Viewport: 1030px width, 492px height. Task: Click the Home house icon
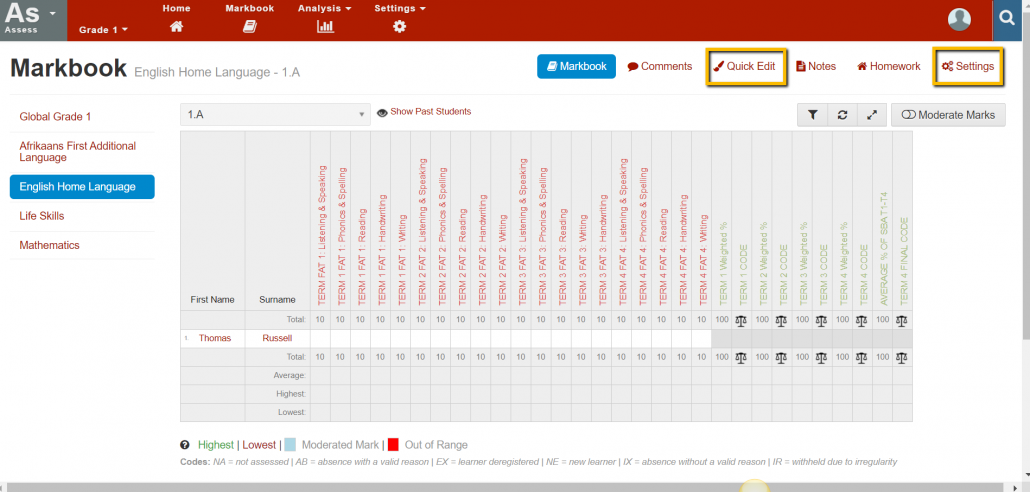click(176, 27)
